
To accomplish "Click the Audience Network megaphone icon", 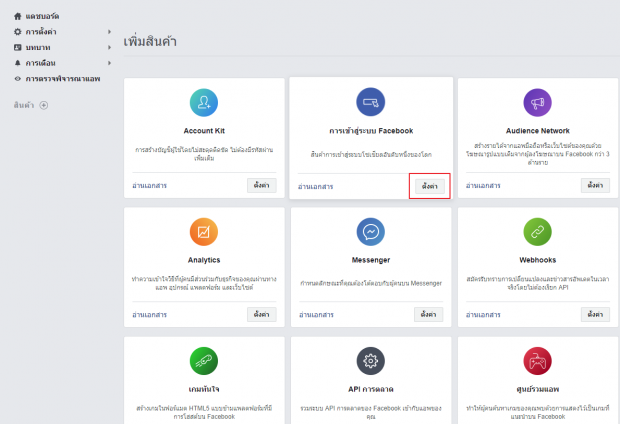I will 537,102.
